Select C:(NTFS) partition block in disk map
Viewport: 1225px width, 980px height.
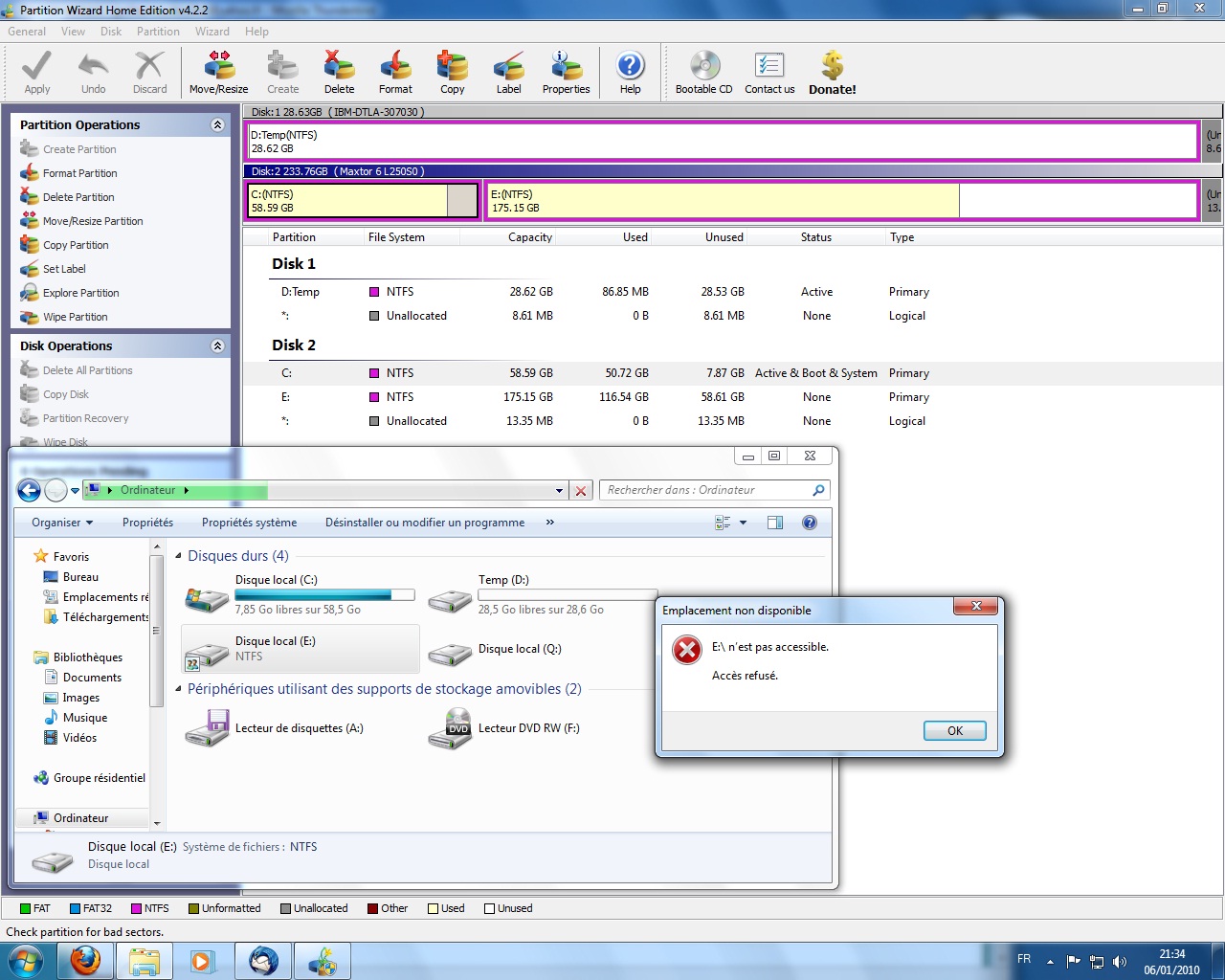[363, 201]
